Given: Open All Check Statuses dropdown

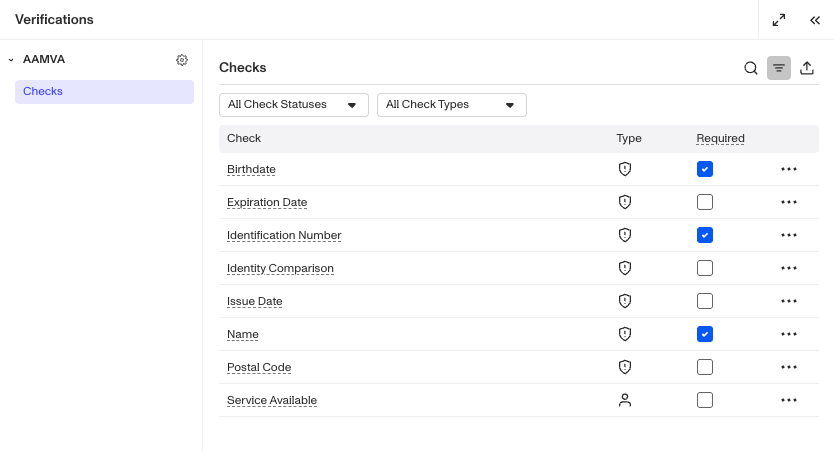Looking at the screenshot, I should point(294,105).
